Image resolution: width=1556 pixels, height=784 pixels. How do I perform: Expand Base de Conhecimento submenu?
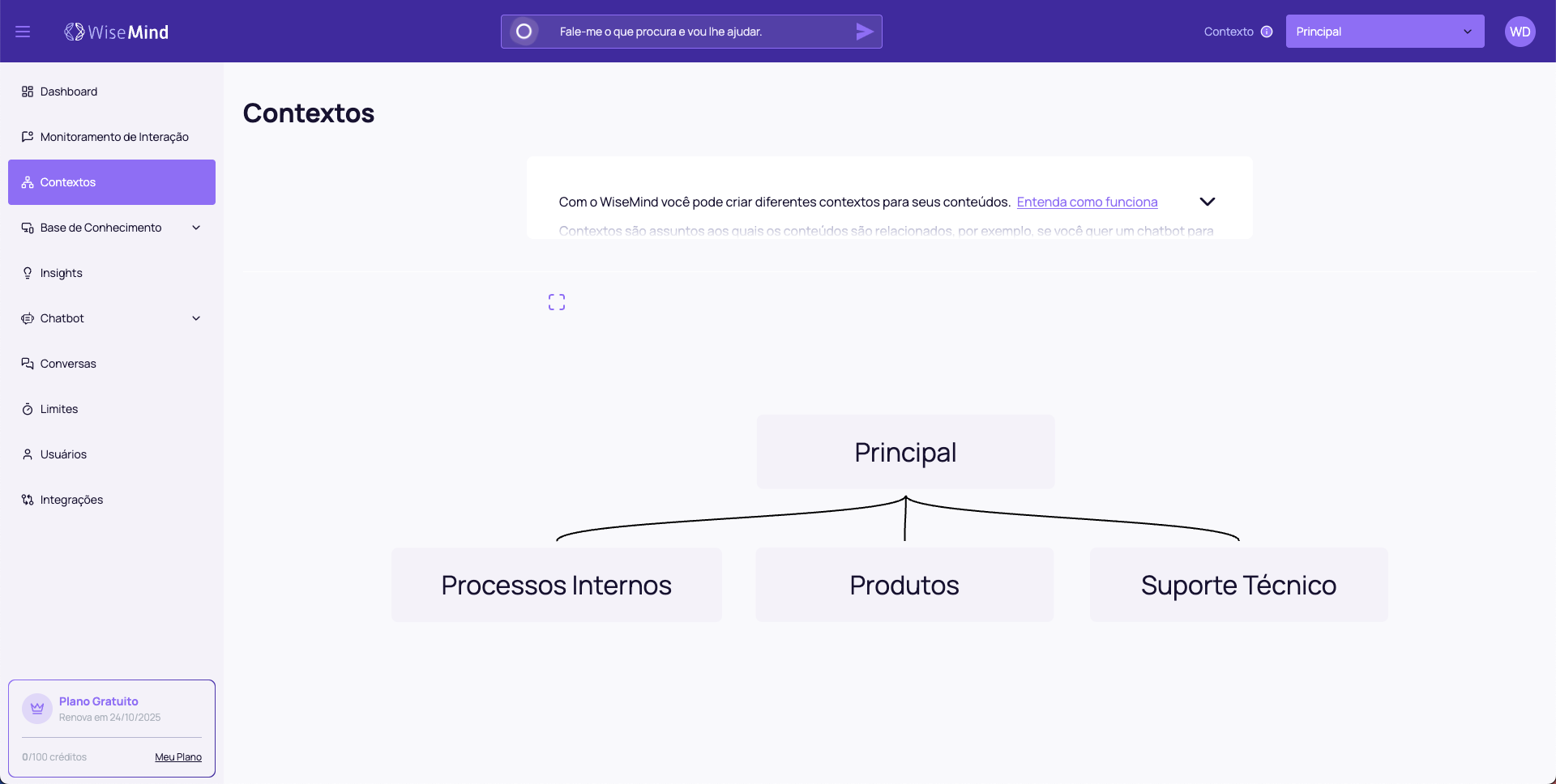[196, 228]
